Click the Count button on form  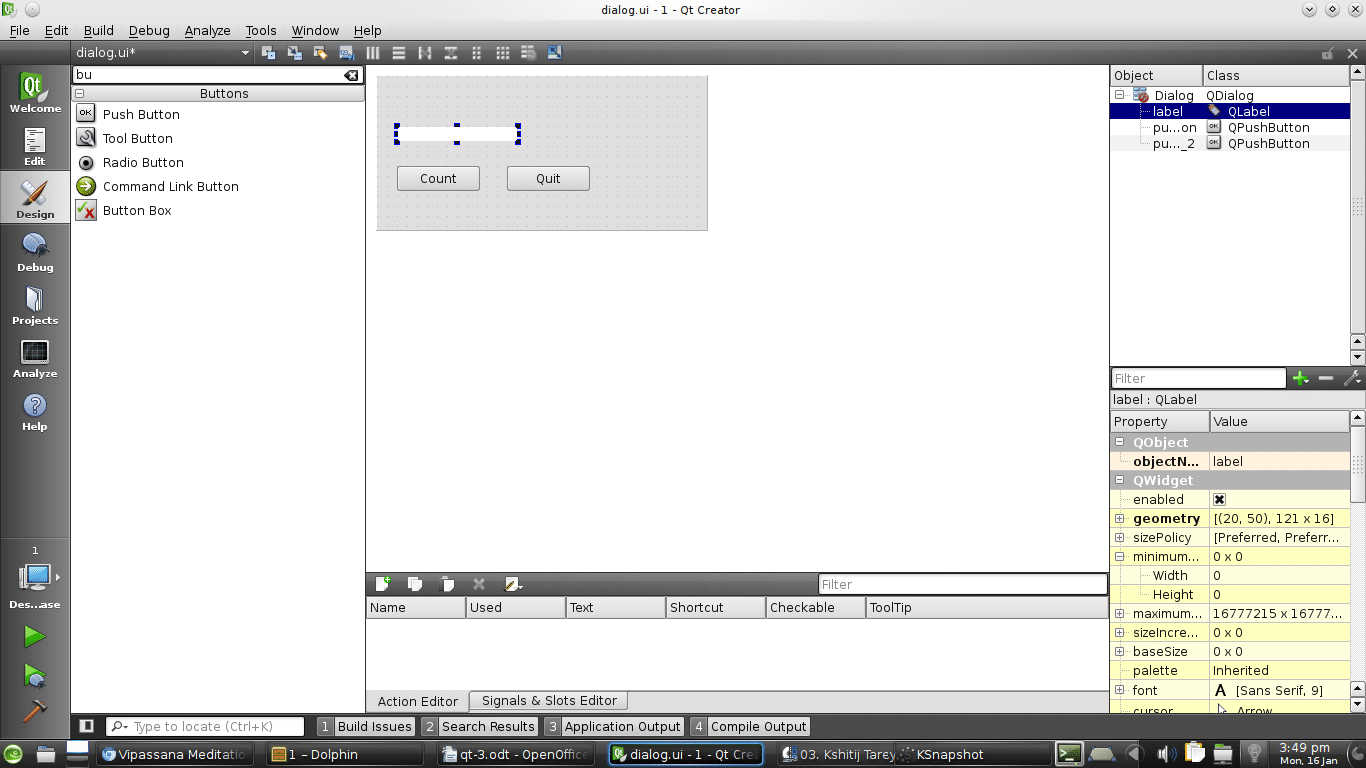click(x=438, y=178)
